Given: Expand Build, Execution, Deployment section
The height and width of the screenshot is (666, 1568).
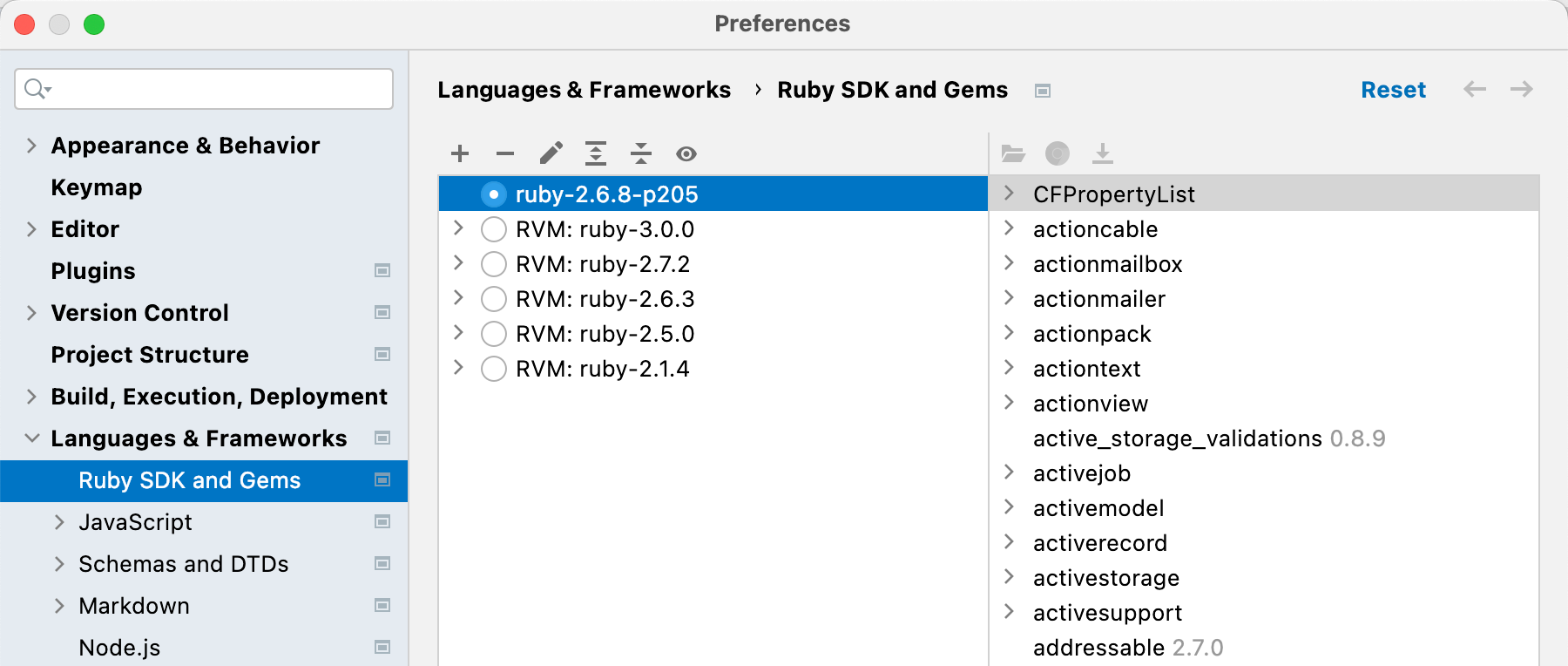Looking at the screenshot, I should coord(32,396).
